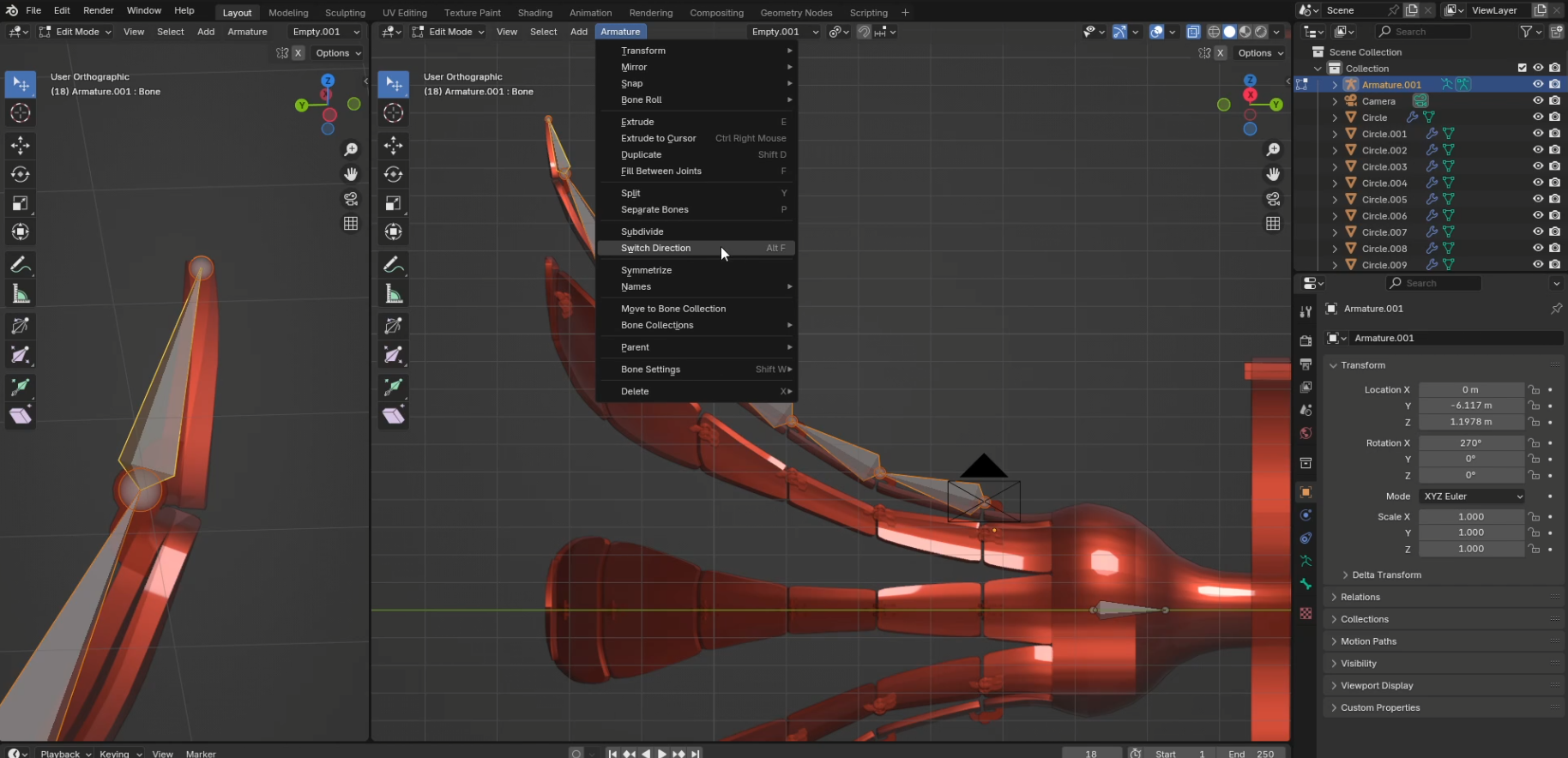Toggle camera view icon in left viewport
This screenshot has height=758, width=1568.
tap(351, 199)
